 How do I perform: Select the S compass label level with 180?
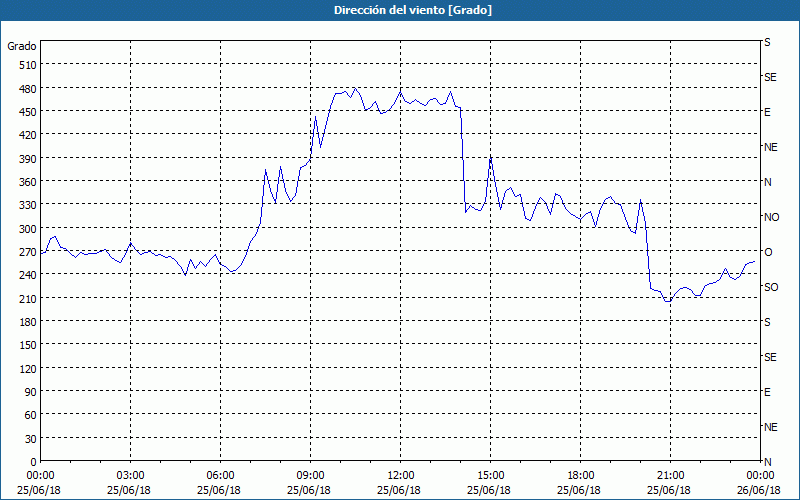pos(767,322)
